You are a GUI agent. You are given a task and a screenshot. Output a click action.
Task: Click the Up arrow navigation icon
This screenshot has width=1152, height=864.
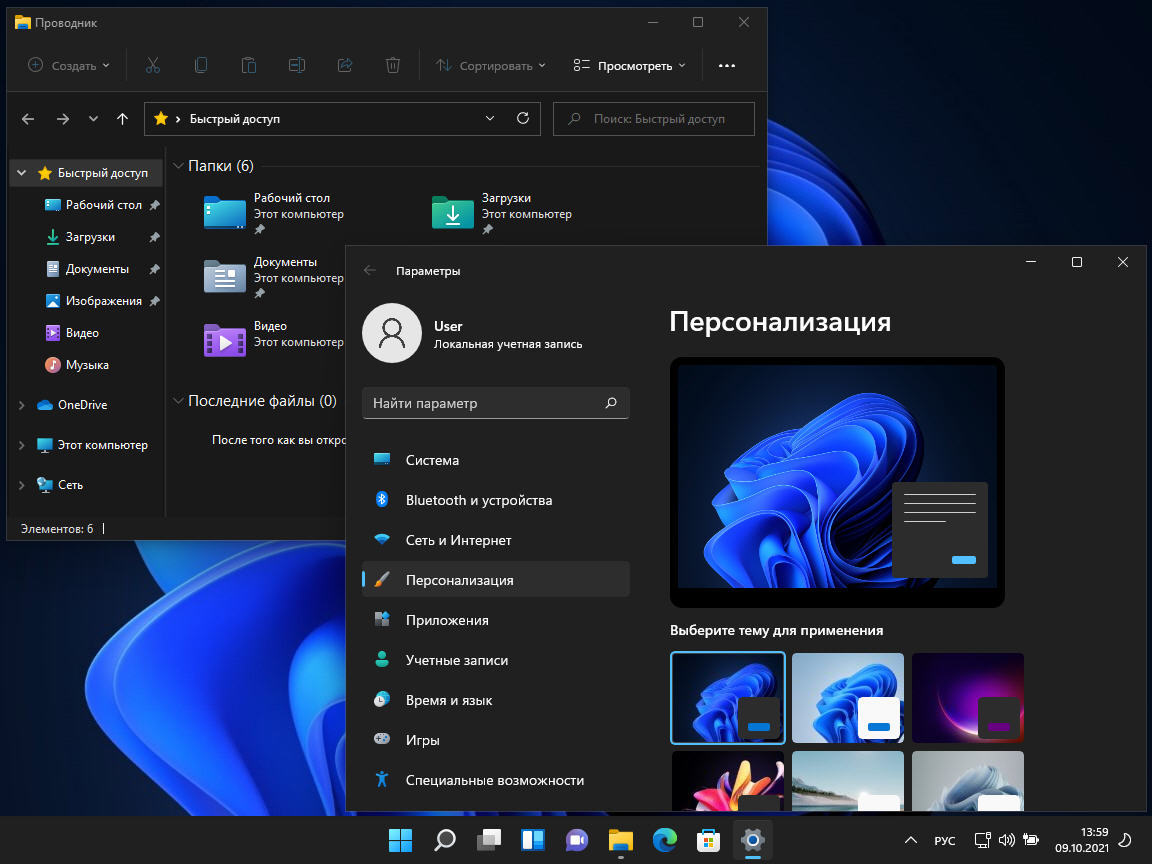(x=122, y=118)
